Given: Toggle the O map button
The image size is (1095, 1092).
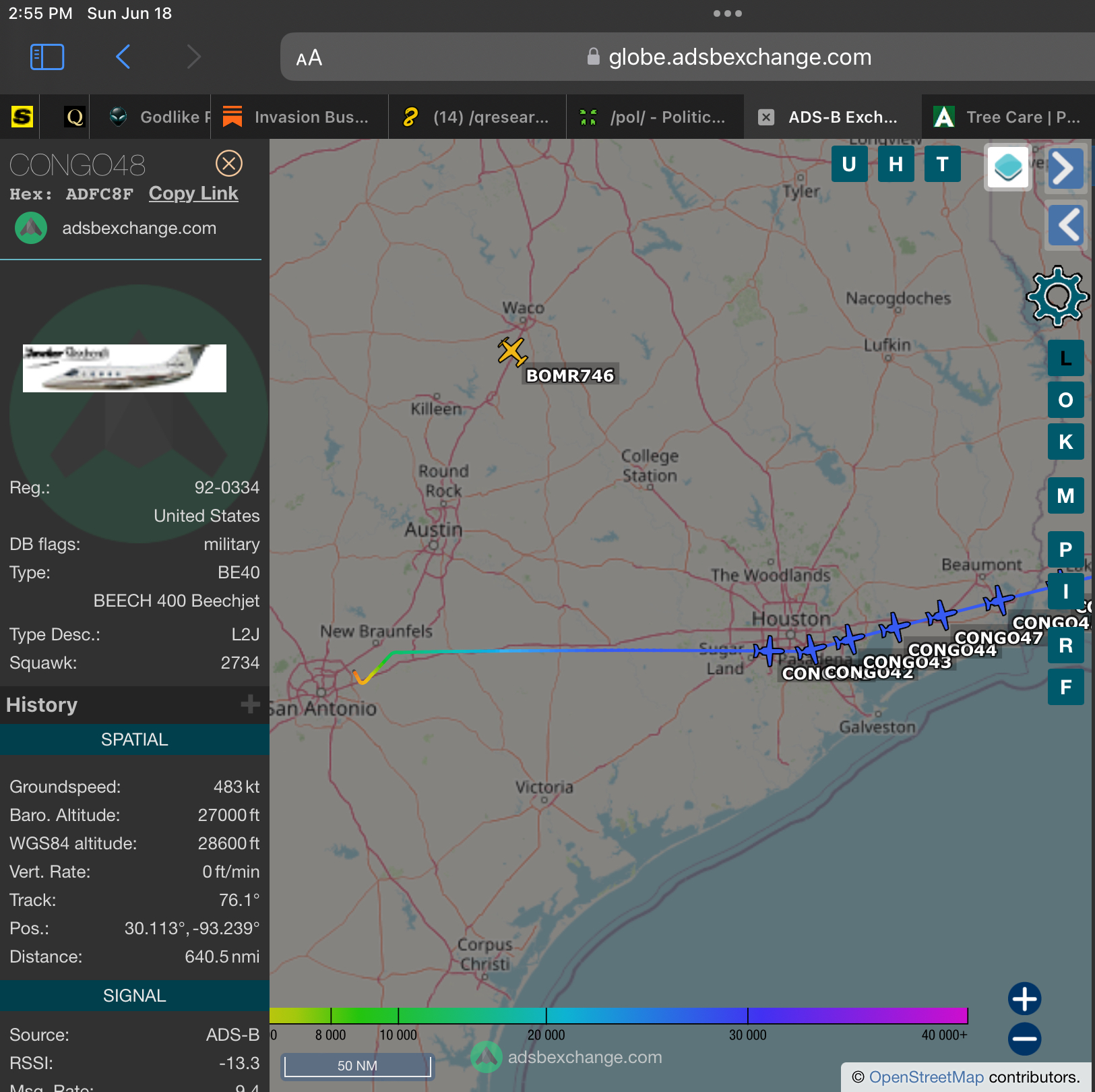Looking at the screenshot, I should pos(1066,400).
